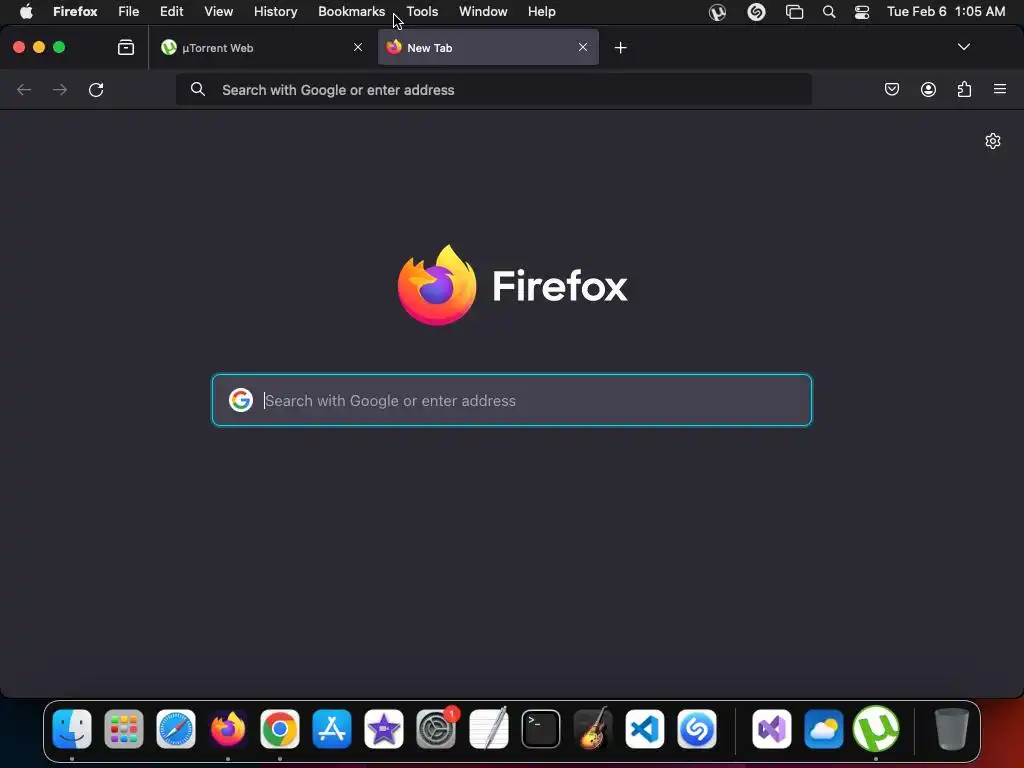The width and height of the screenshot is (1024, 768).
Task: Open µTorrent from the dock
Action: (x=876, y=729)
